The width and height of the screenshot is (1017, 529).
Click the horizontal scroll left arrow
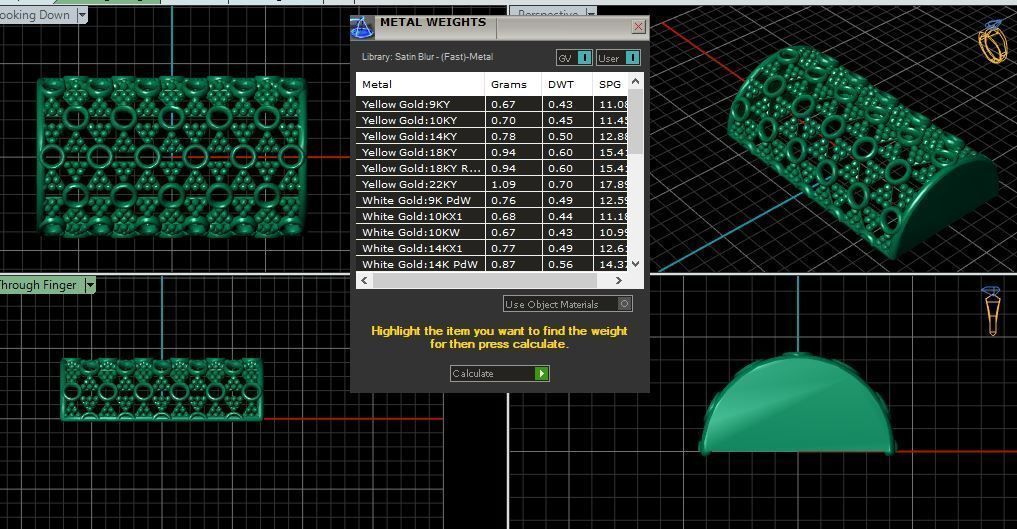[x=364, y=281]
